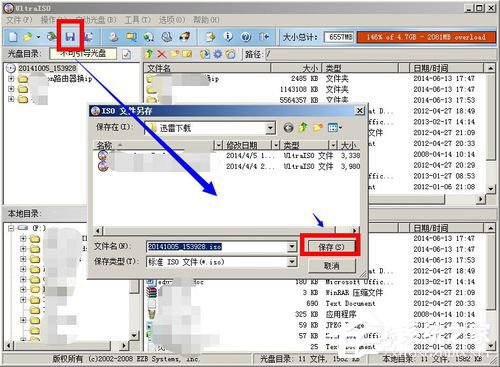Close the ISO 文件另存 dialog
This screenshot has width=500, height=367.
(x=360, y=110)
